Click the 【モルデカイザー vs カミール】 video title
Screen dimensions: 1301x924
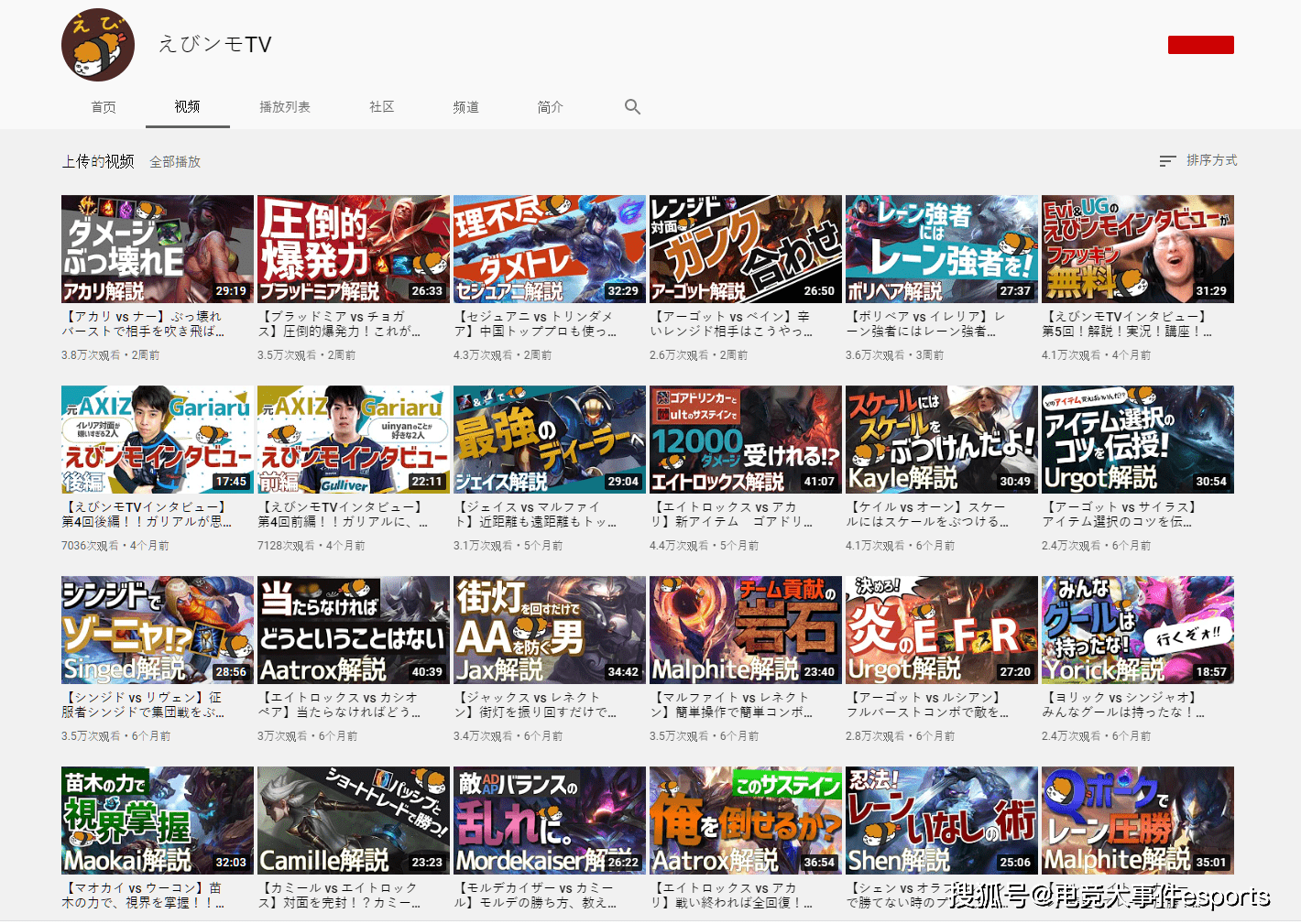(x=535, y=896)
